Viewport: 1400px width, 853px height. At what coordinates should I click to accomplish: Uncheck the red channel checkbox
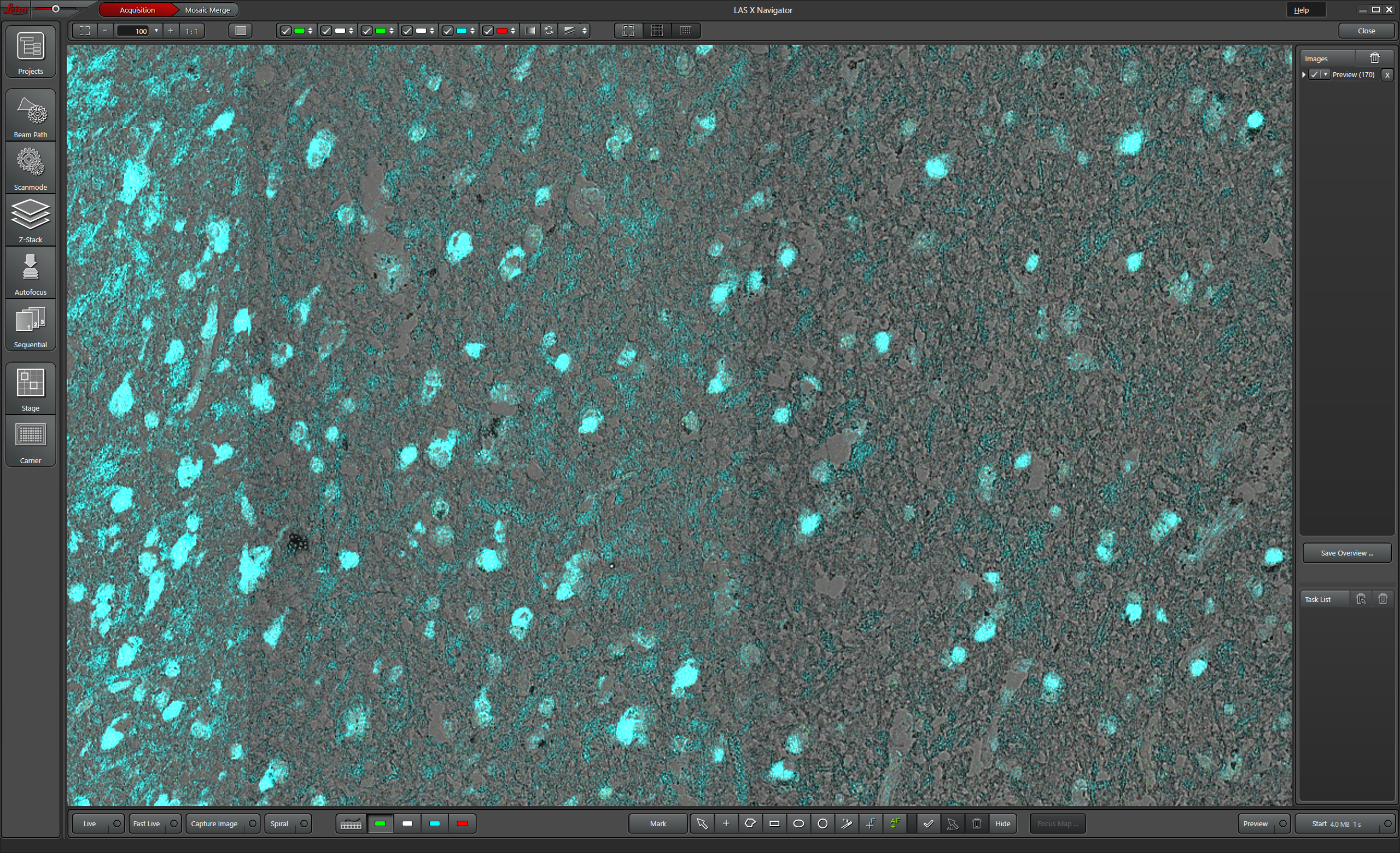tap(488, 31)
